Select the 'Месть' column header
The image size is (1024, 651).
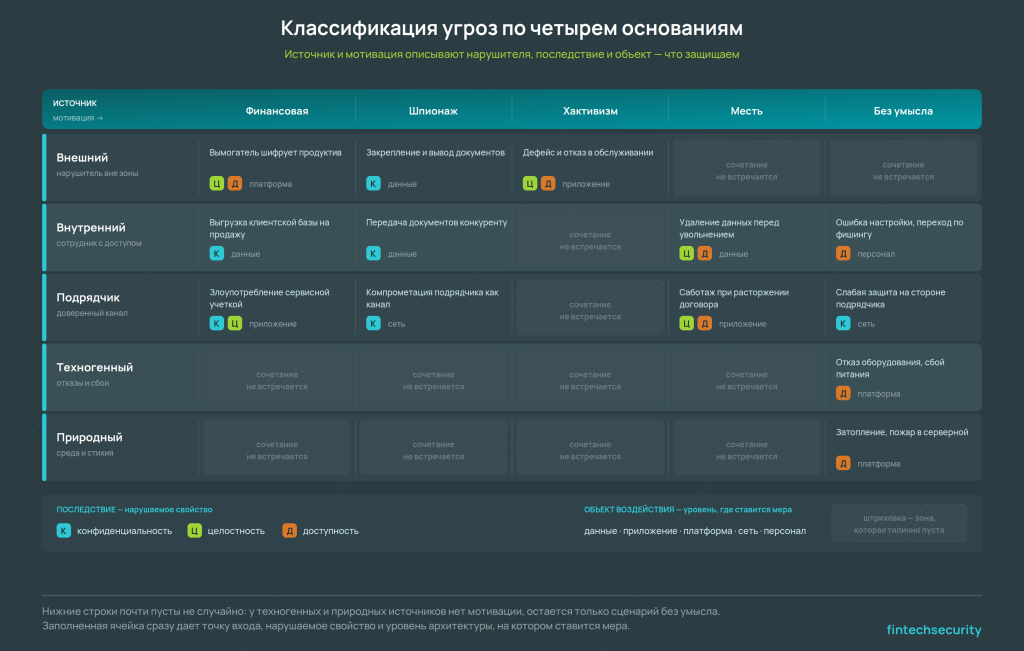tap(746, 111)
